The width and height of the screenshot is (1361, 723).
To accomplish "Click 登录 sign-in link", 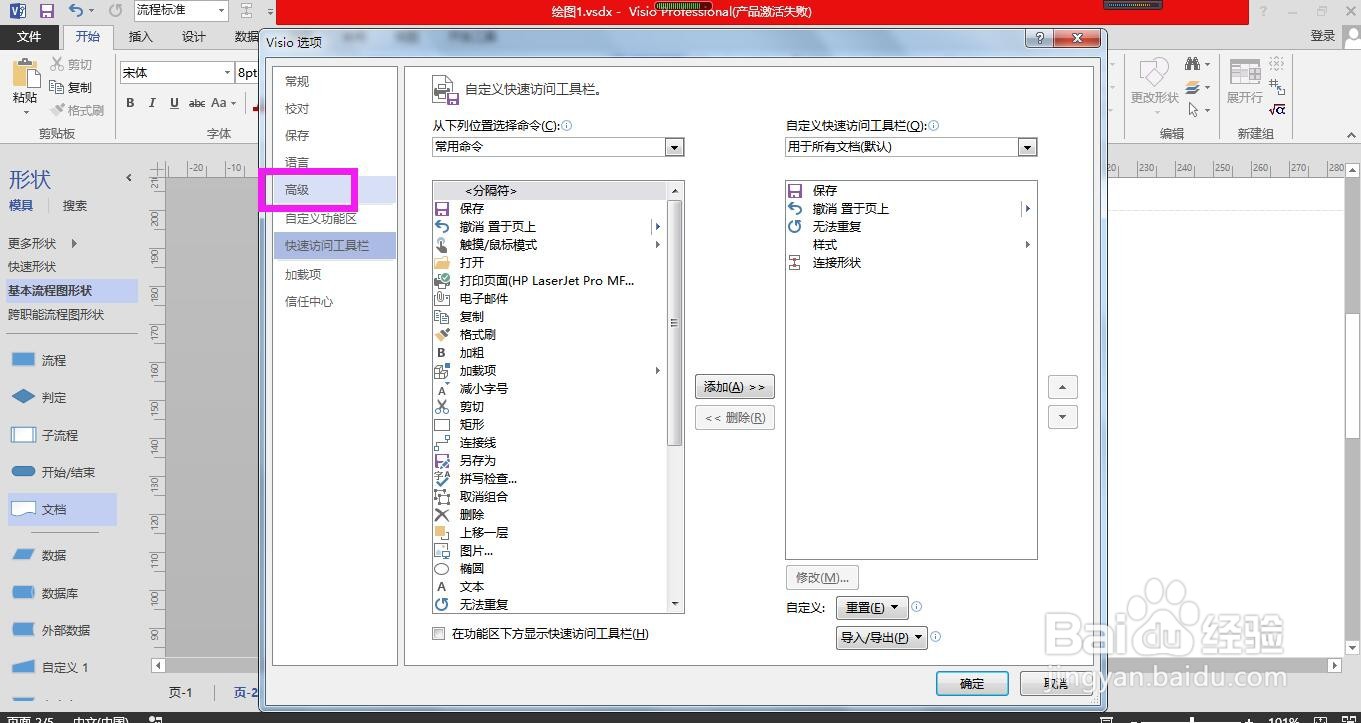I will (x=1323, y=35).
